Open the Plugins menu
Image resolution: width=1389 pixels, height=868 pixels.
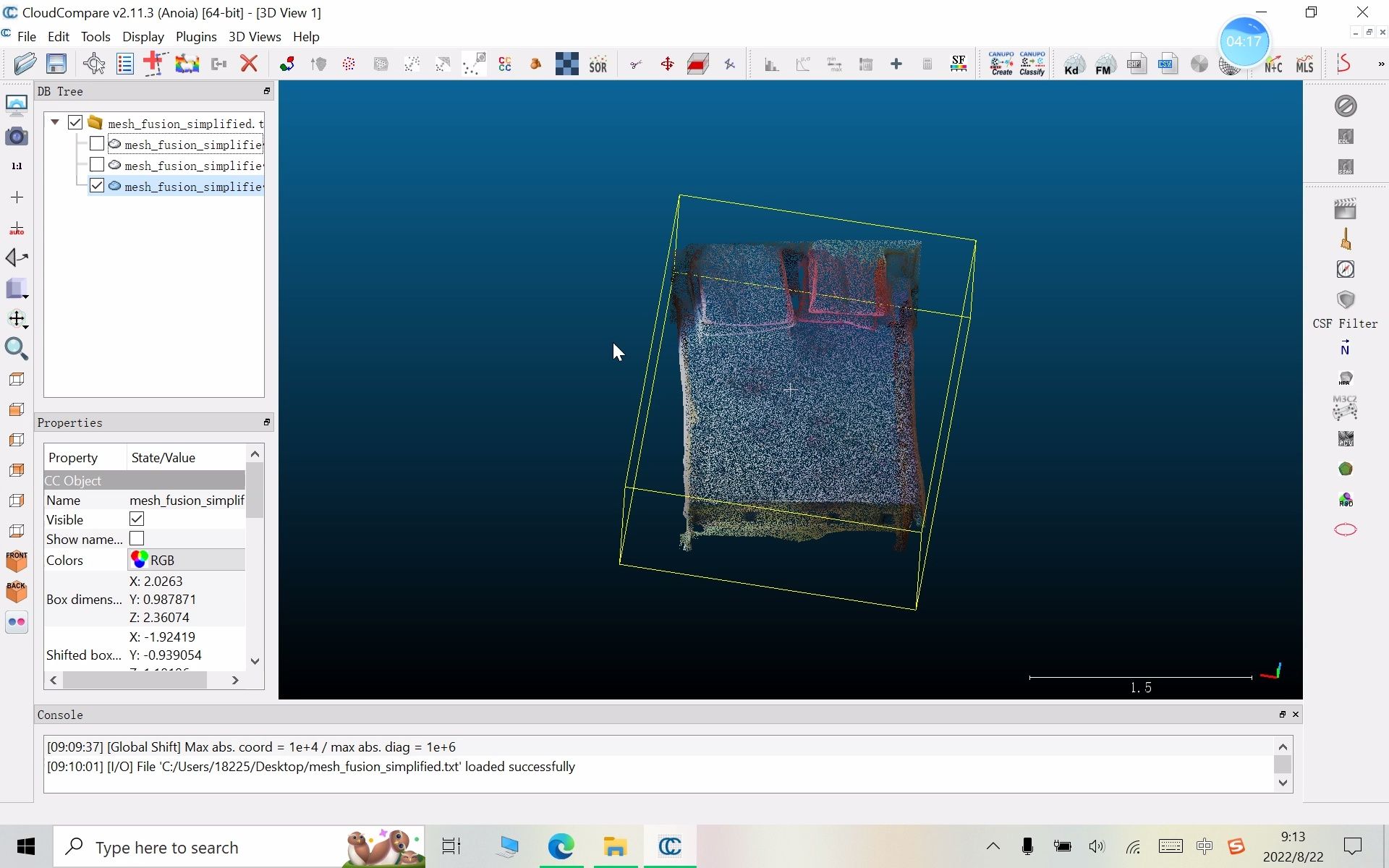tap(195, 37)
